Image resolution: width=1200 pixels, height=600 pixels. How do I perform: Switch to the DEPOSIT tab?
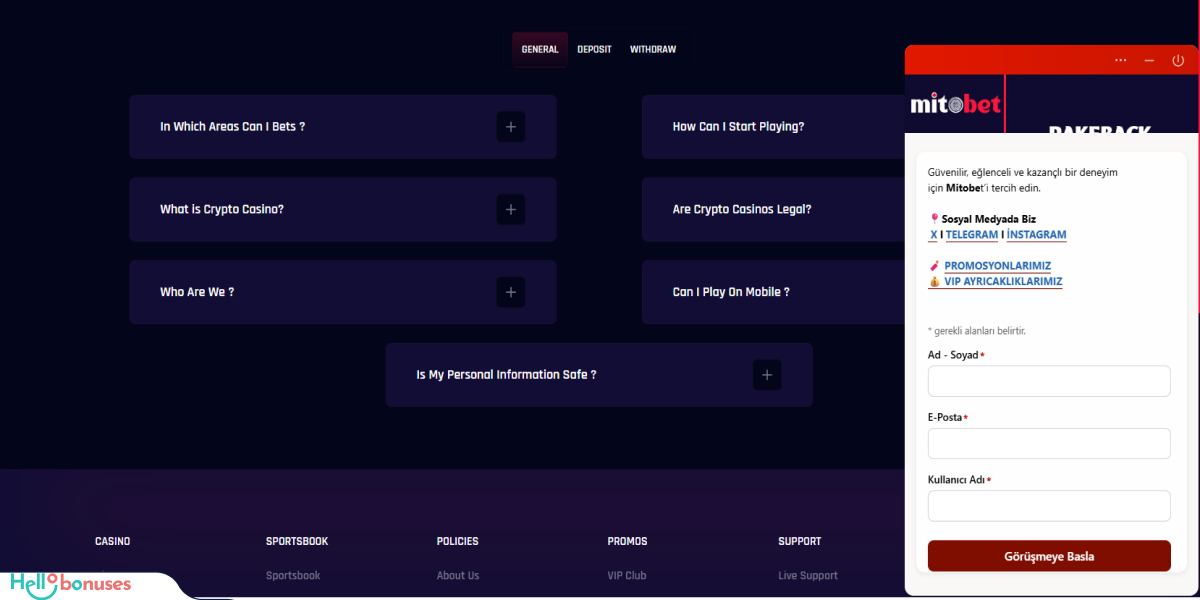tap(594, 49)
